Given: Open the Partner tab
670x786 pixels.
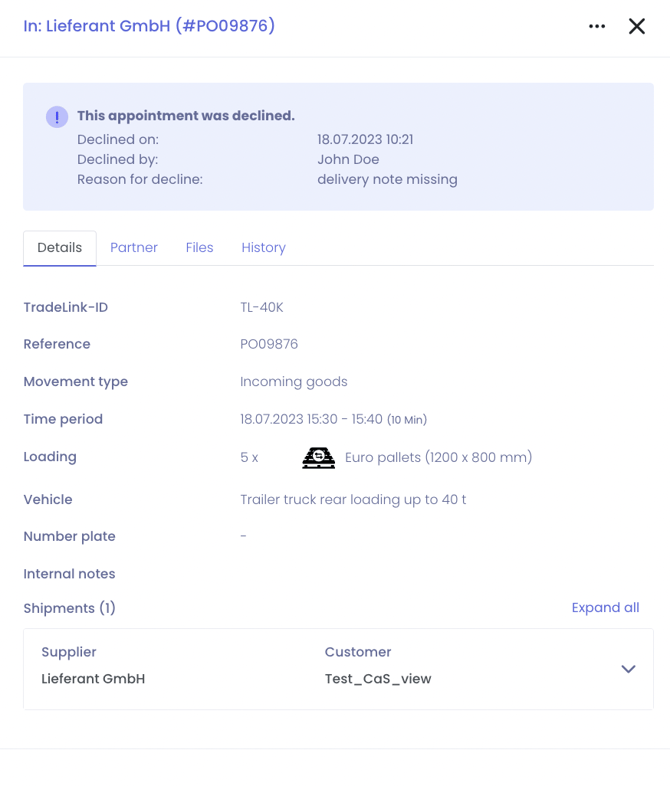Looking at the screenshot, I should pyautogui.click(x=134, y=248).
